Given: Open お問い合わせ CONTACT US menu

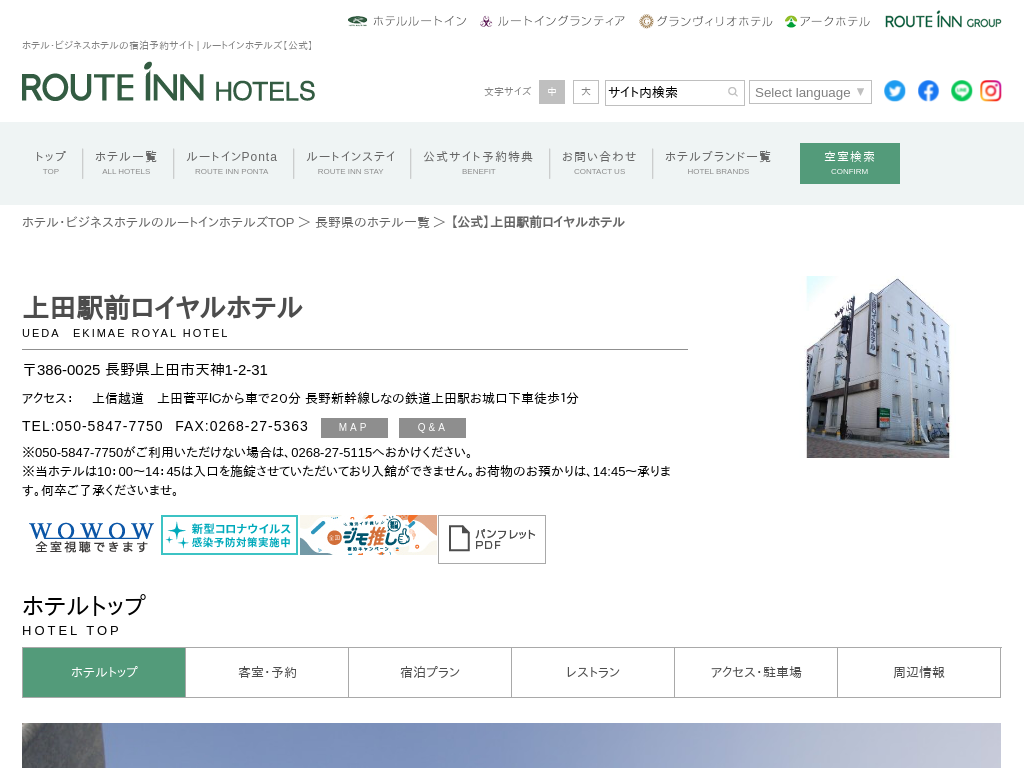Looking at the screenshot, I should pos(600,163).
